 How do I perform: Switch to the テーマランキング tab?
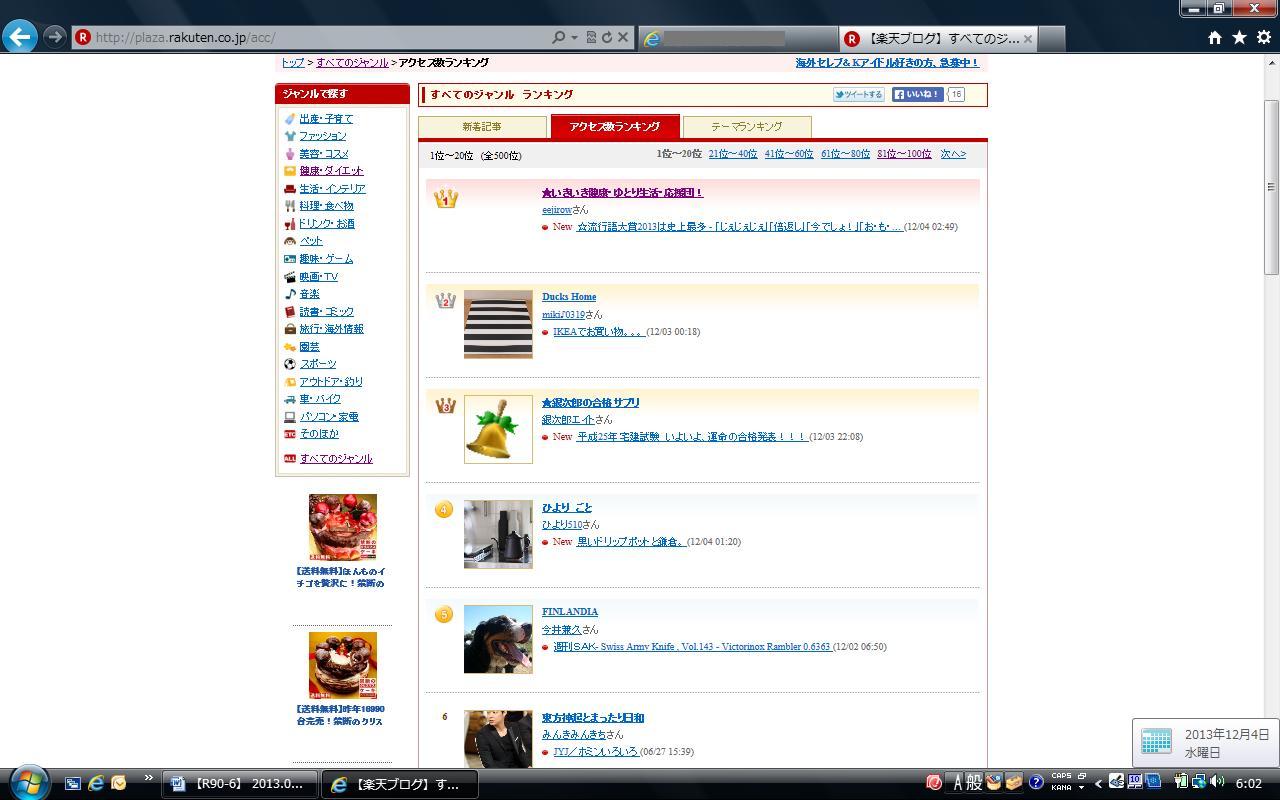746,127
